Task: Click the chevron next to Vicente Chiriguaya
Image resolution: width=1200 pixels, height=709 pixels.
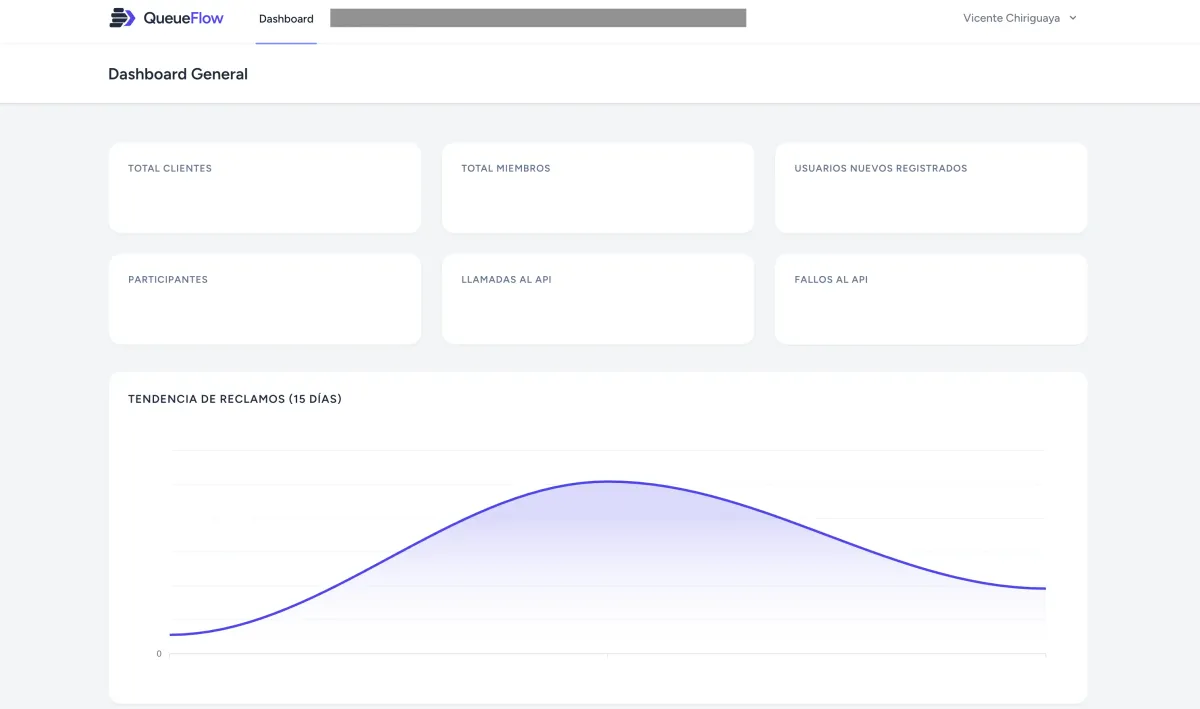Action: [1073, 18]
